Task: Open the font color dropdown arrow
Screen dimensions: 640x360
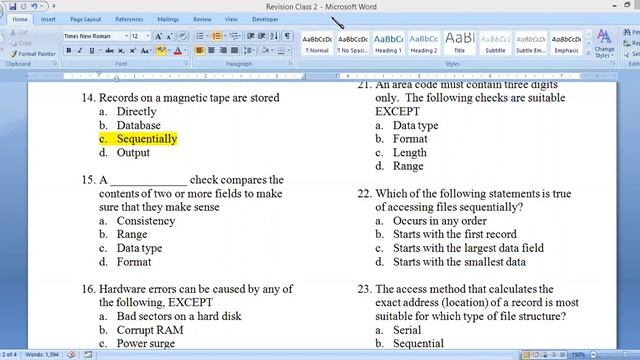Action: click(185, 51)
